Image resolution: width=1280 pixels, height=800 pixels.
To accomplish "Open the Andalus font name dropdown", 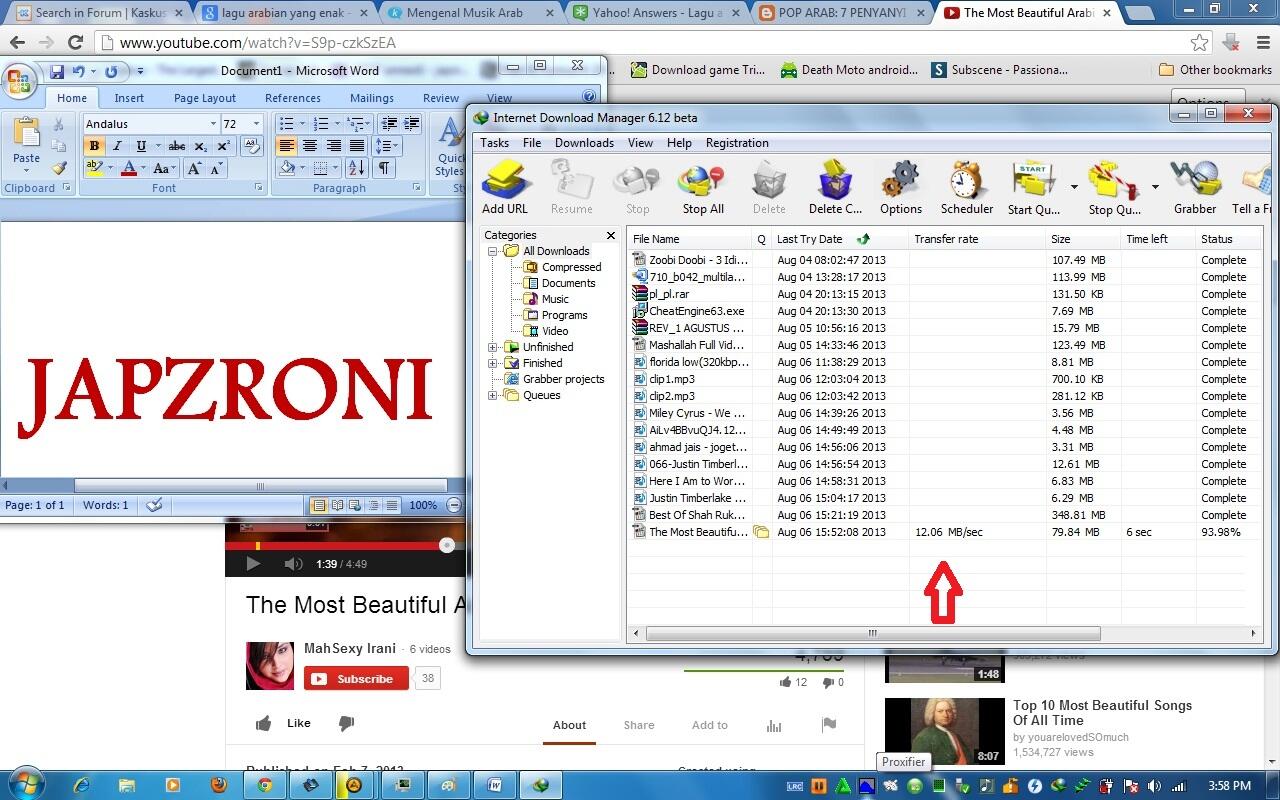I will point(213,124).
